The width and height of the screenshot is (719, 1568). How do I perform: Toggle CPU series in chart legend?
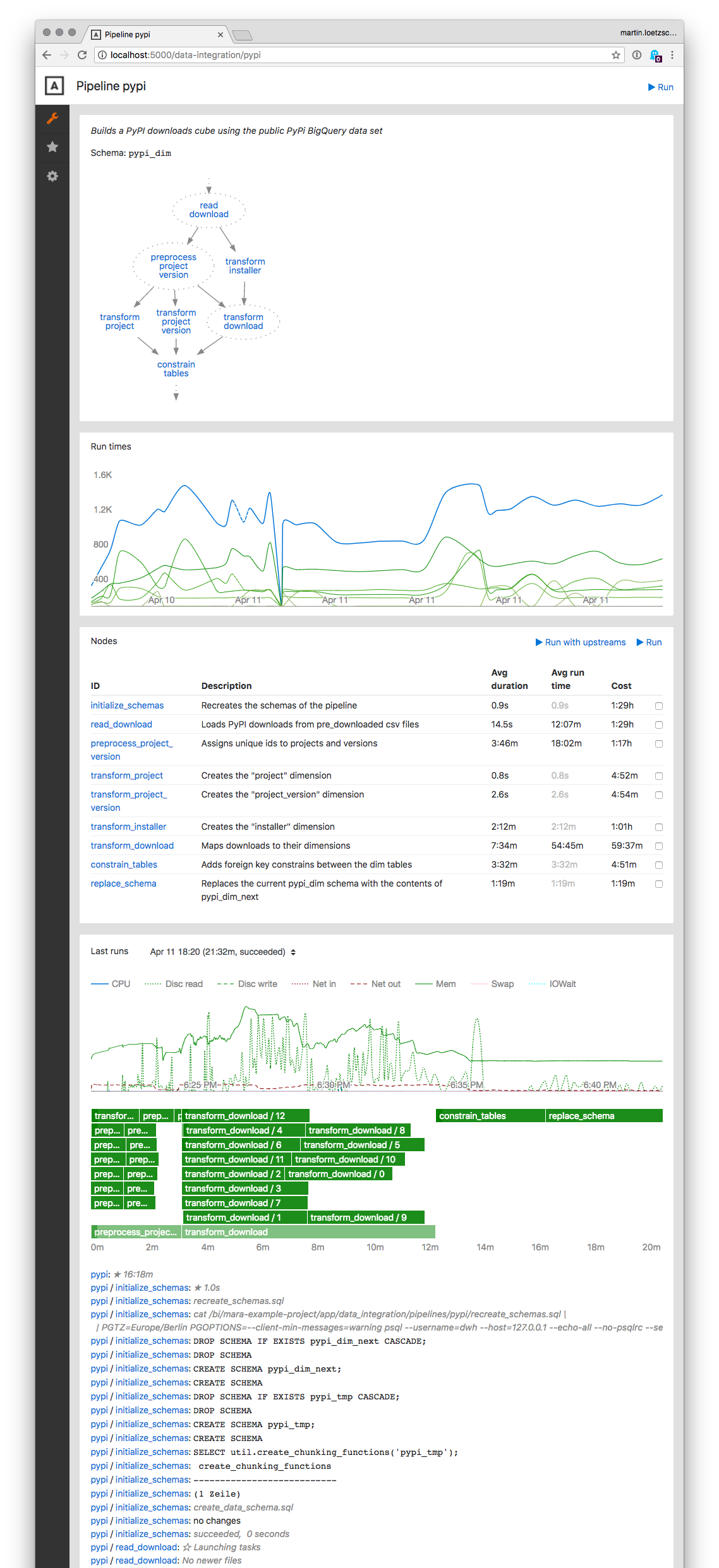[x=111, y=984]
